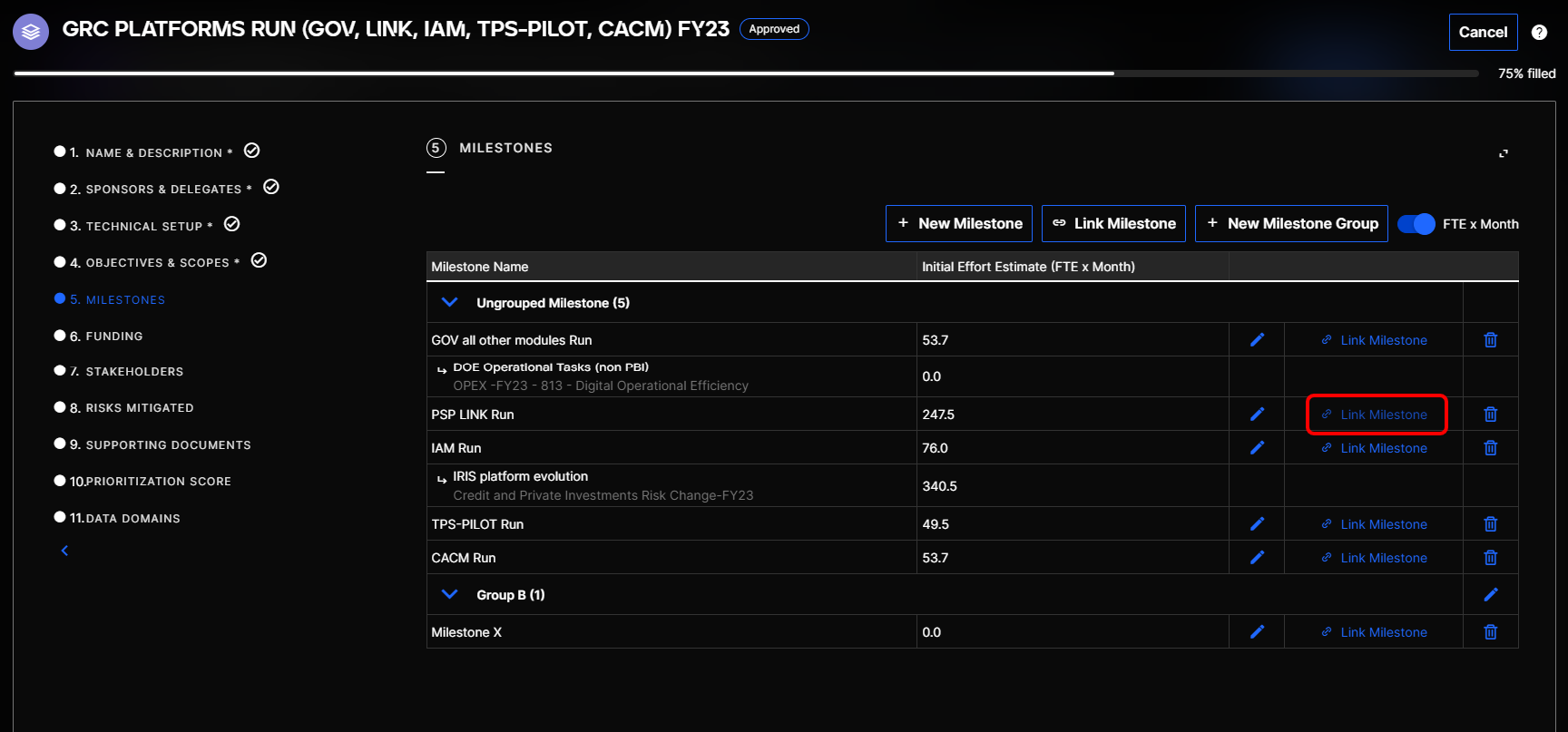
Task: Click the layers app logo icon
Action: tap(31, 32)
